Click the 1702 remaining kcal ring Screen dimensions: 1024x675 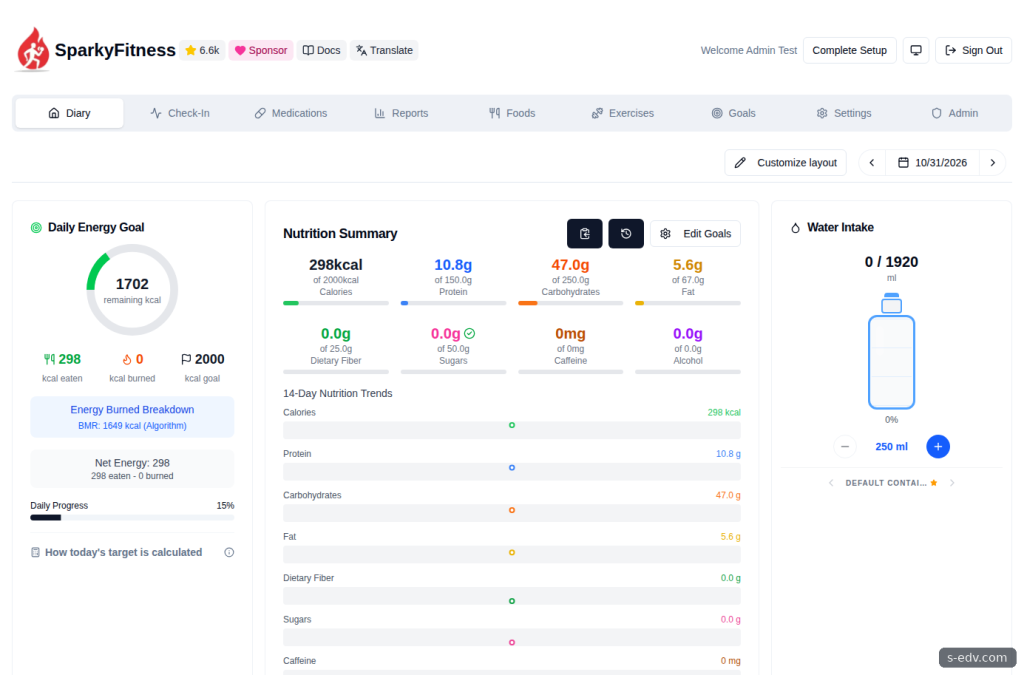[132, 290]
